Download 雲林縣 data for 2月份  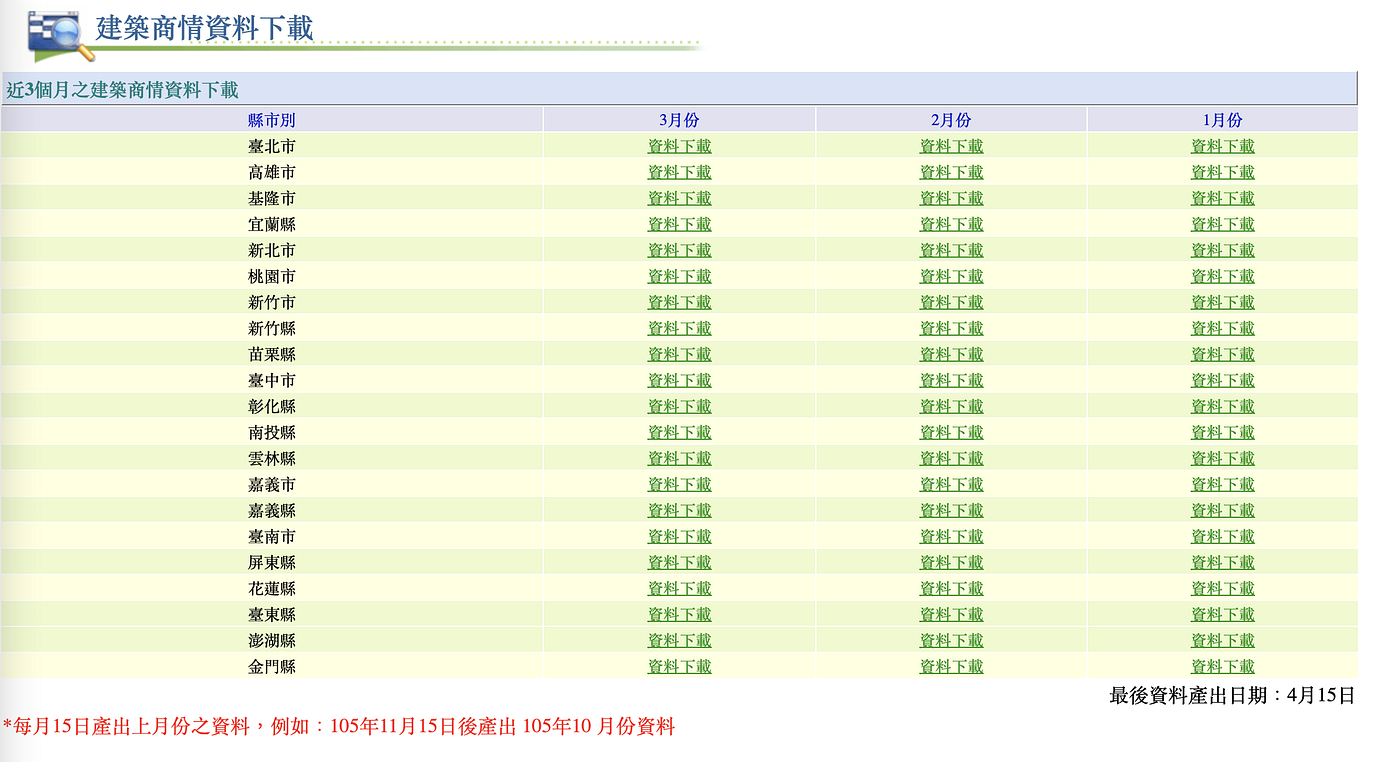click(x=951, y=458)
